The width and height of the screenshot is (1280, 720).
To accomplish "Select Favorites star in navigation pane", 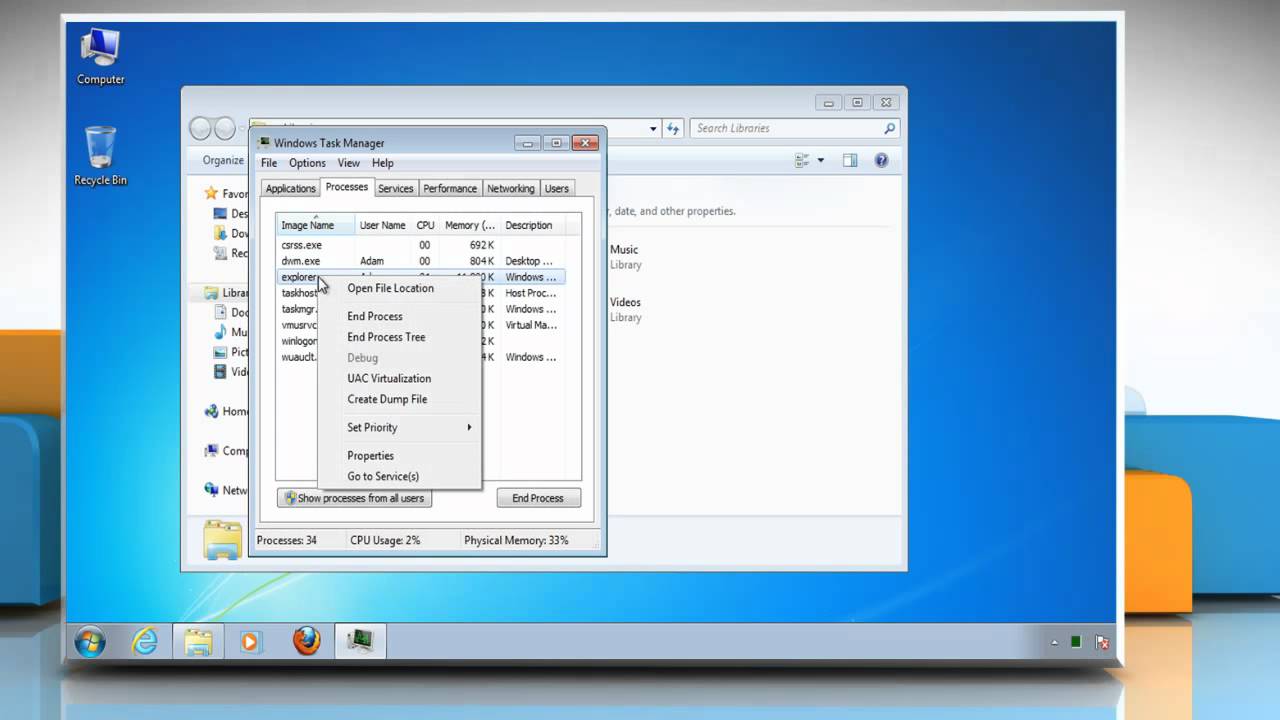I will 211,193.
